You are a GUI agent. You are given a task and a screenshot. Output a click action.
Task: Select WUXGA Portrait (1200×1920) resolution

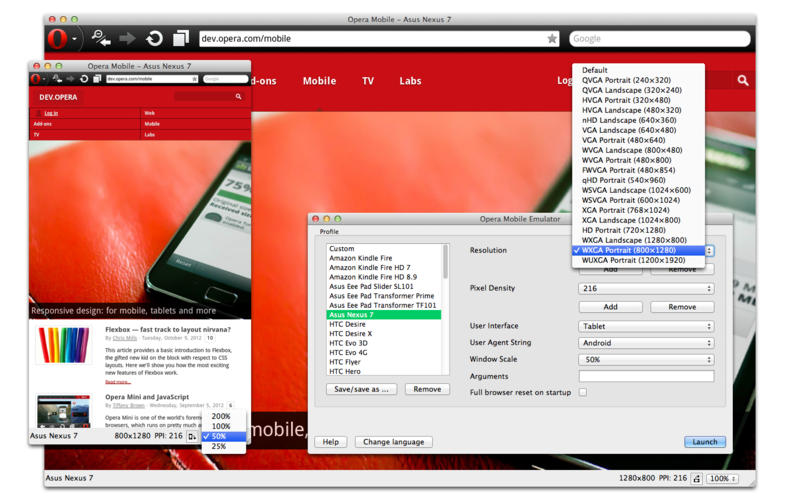pyautogui.click(x=632, y=260)
